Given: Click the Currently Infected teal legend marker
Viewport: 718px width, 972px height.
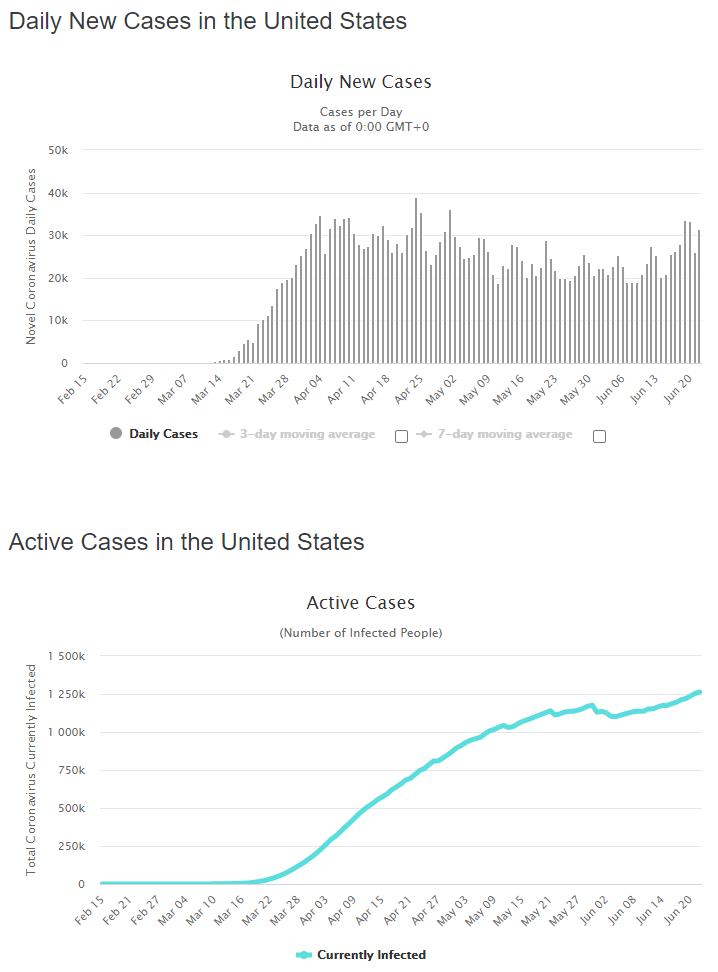Looking at the screenshot, I should tap(304, 955).
